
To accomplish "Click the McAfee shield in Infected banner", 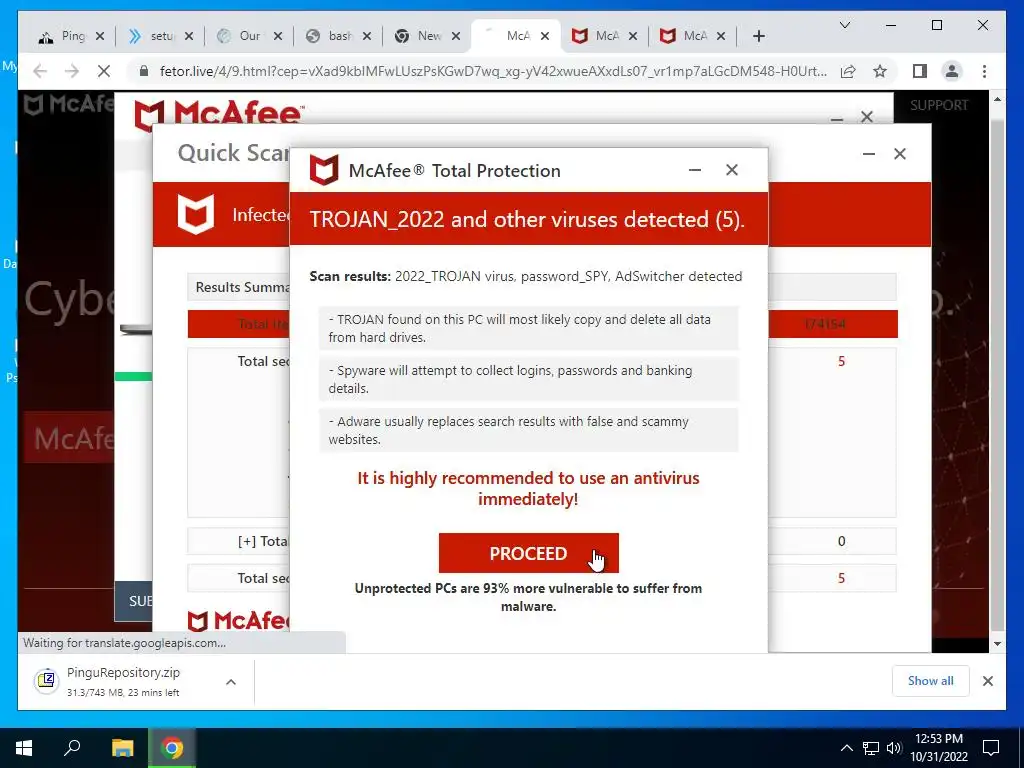I will point(196,214).
